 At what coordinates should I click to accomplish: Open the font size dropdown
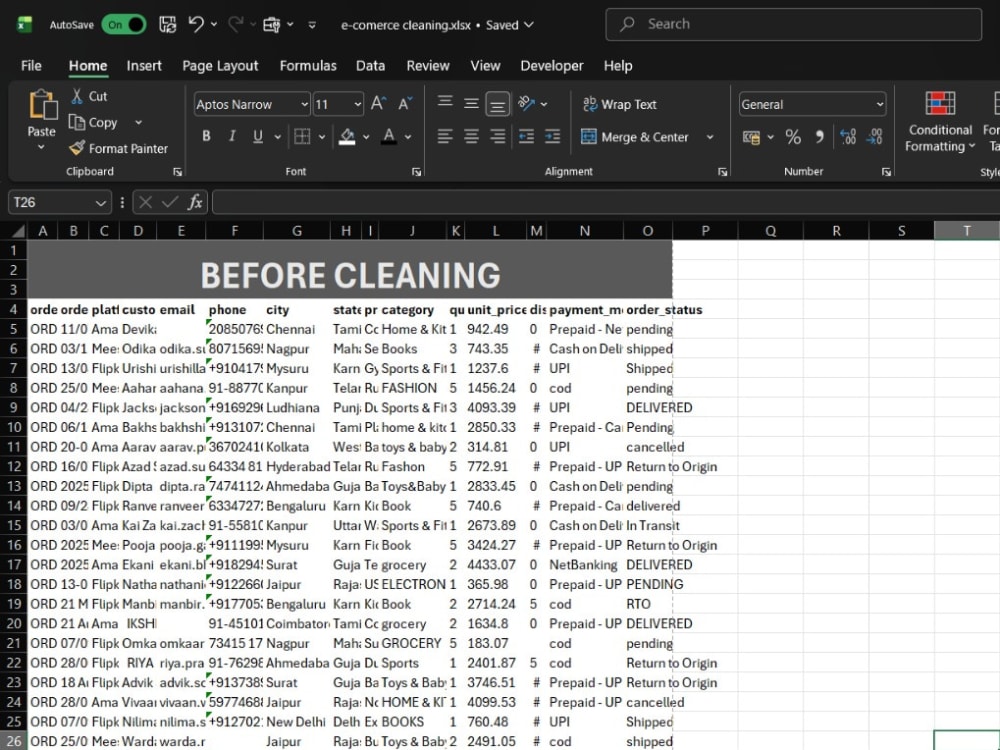(x=357, y=104)
